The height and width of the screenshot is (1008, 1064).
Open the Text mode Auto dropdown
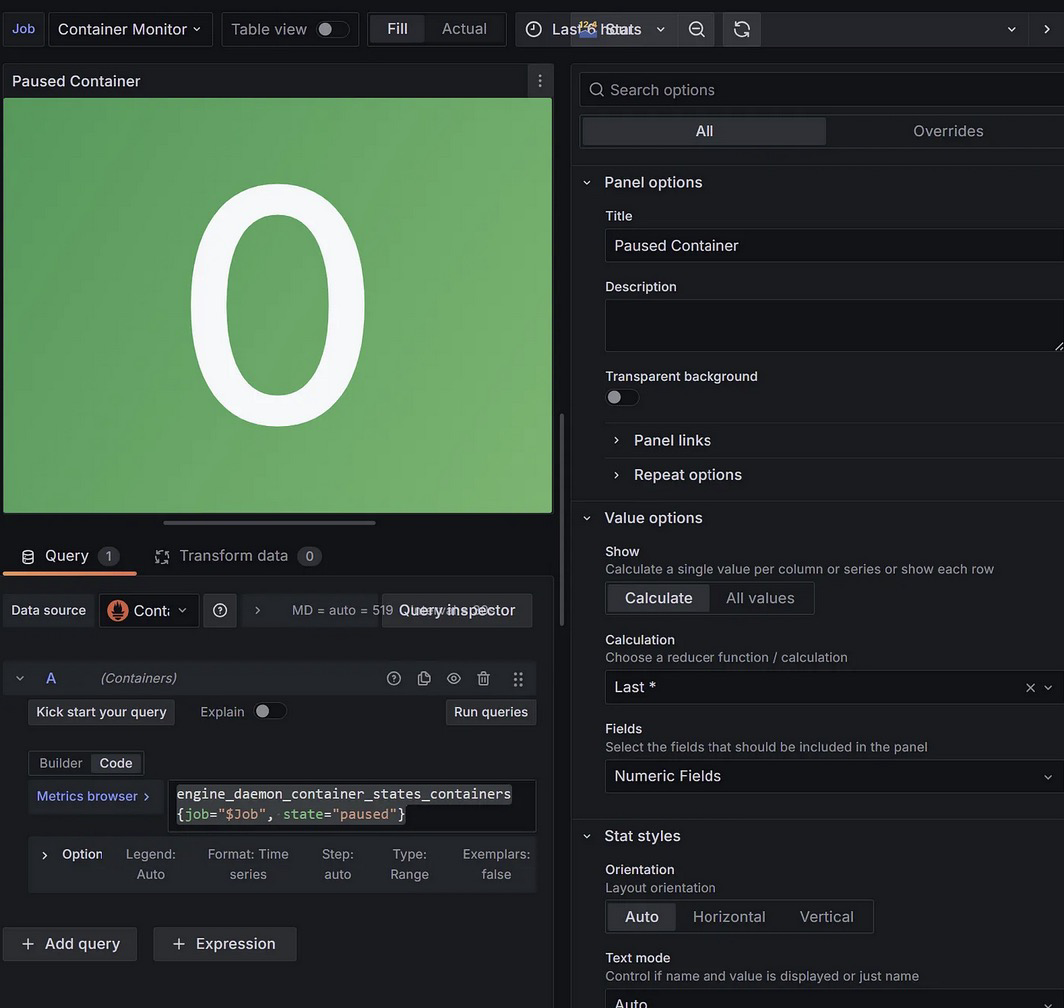point(834,1000)
